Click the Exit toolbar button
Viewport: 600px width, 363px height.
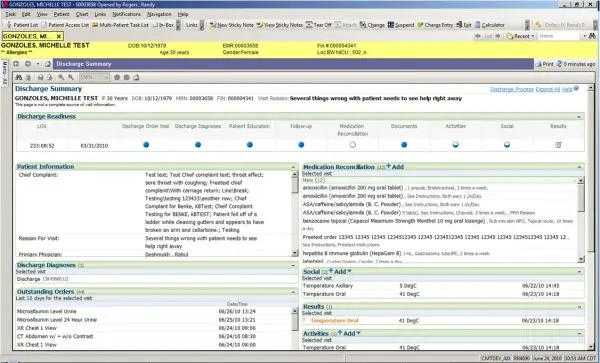(x=464, y=25)
